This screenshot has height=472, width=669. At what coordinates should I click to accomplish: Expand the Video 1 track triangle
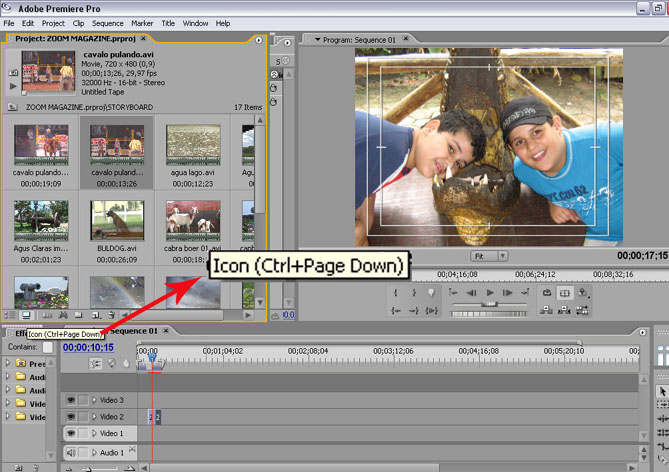point(95,433)
